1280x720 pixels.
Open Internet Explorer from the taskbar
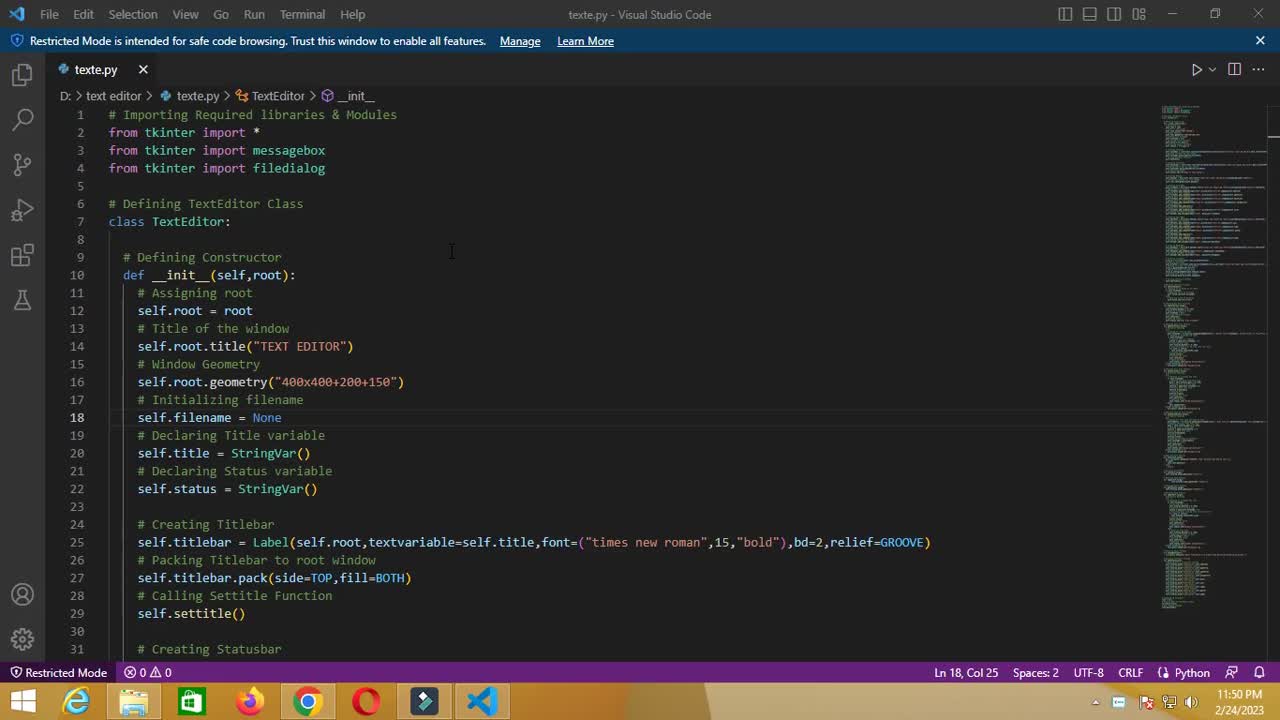(76, 702)
